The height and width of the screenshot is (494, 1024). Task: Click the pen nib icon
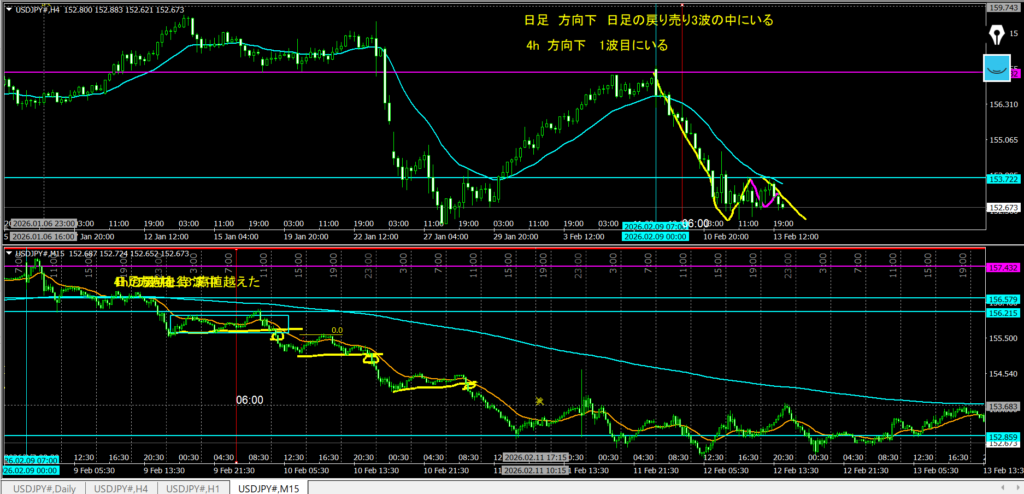997,34
